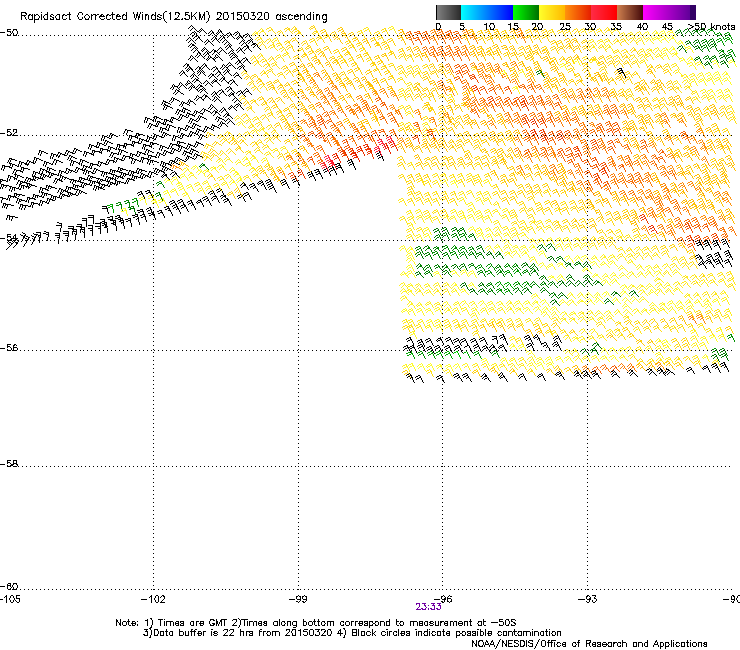
Task: Click the '>50 knots' legend label
Action: pyautogui.click(x=711, y=27)
